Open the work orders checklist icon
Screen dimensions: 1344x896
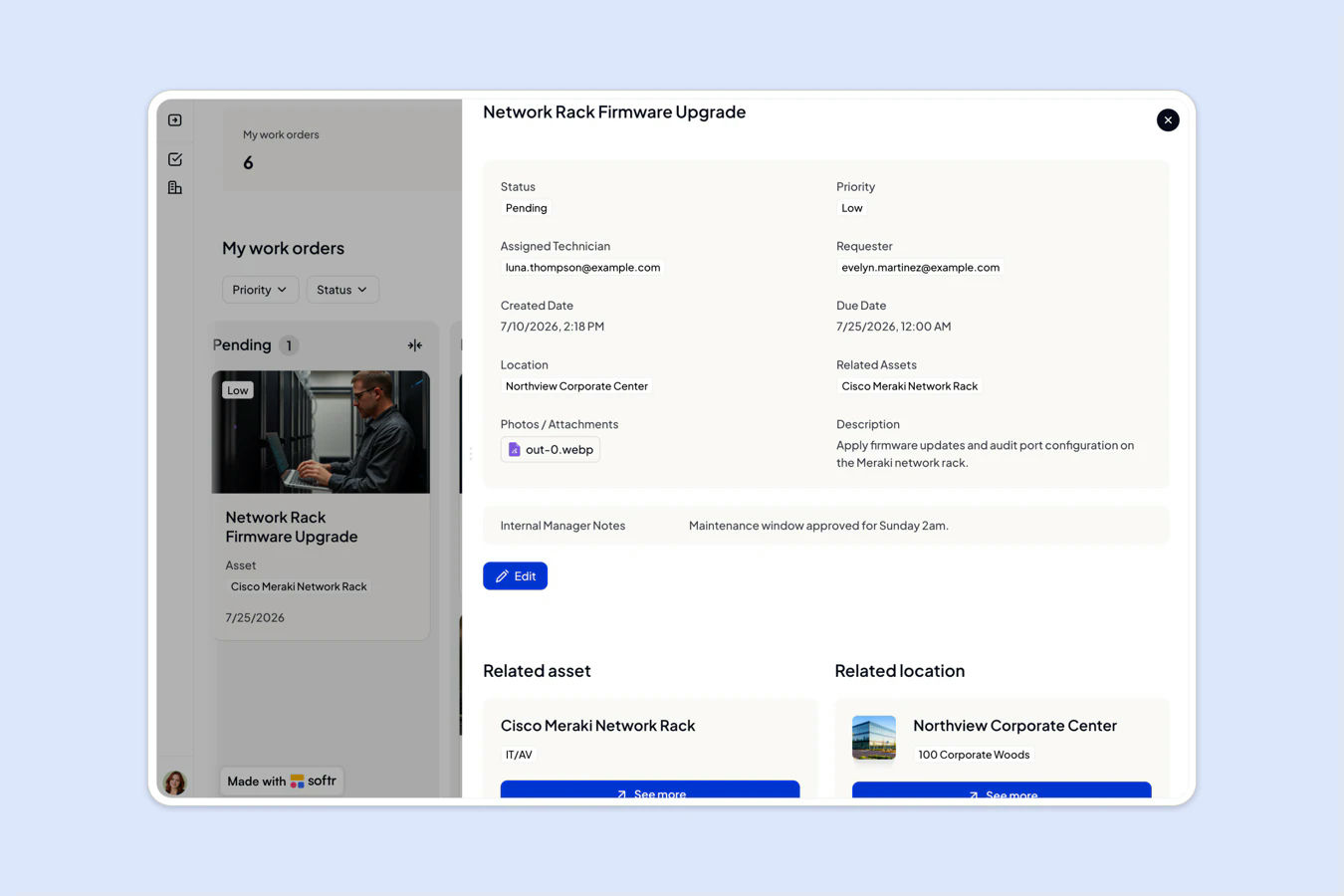(175, 159)
